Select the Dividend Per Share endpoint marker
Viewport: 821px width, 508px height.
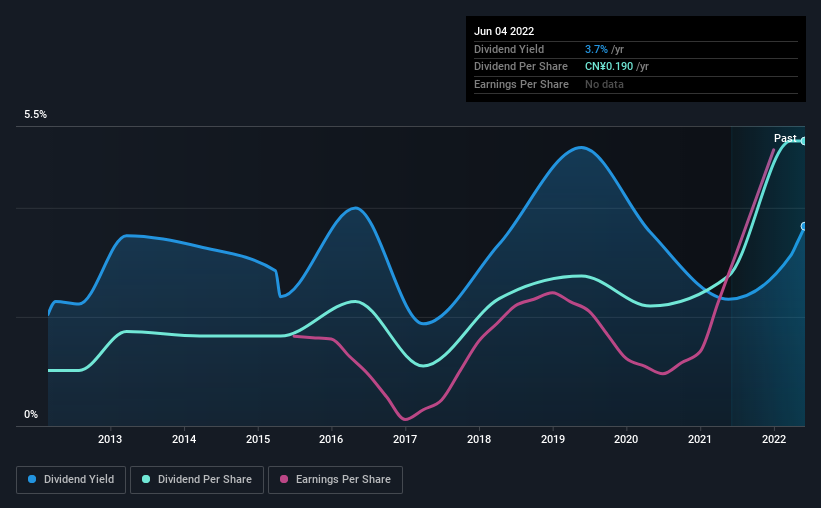pyautogui.click(x=804, y=141)
